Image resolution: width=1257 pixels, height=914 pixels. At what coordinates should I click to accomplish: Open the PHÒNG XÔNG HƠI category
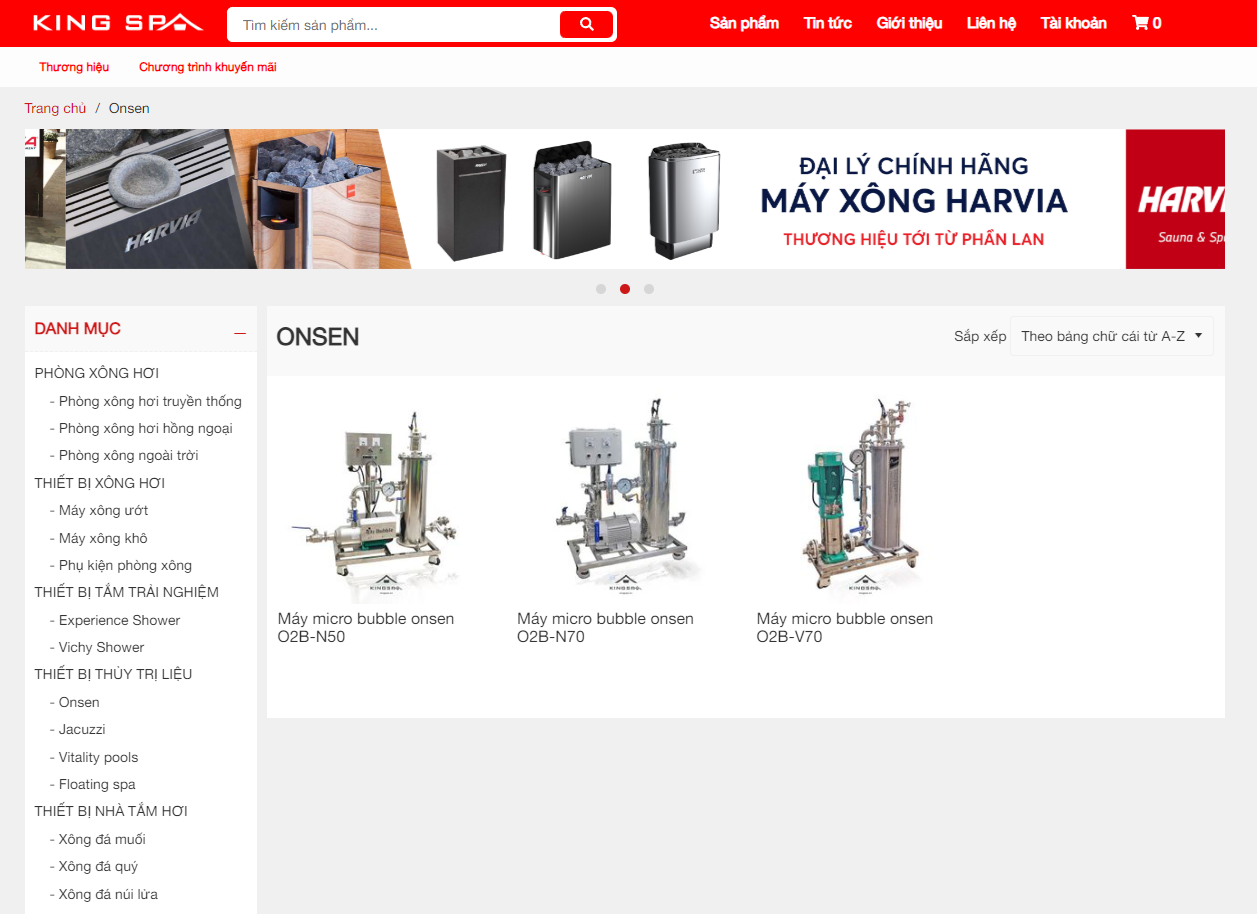(97, 373)
